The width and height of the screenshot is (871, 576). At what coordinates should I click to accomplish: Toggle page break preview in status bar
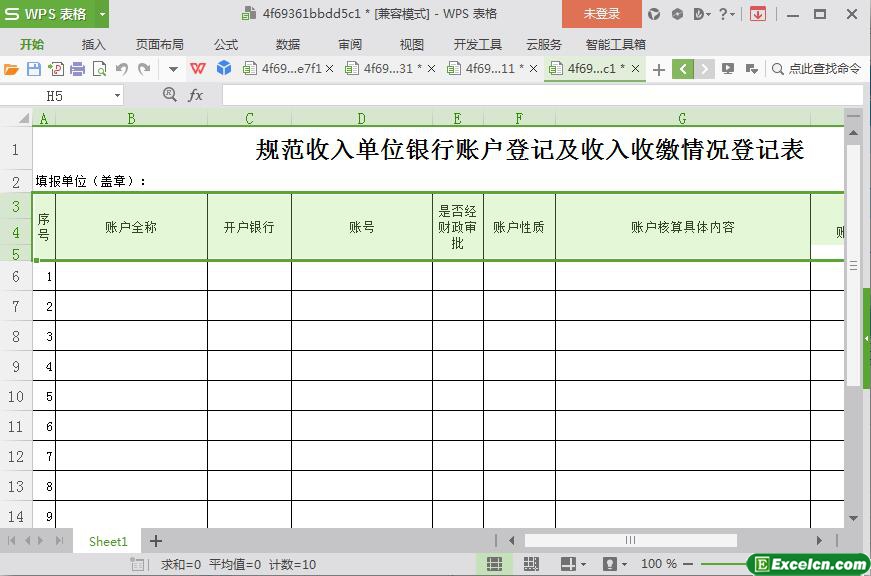tap(530, 564)
